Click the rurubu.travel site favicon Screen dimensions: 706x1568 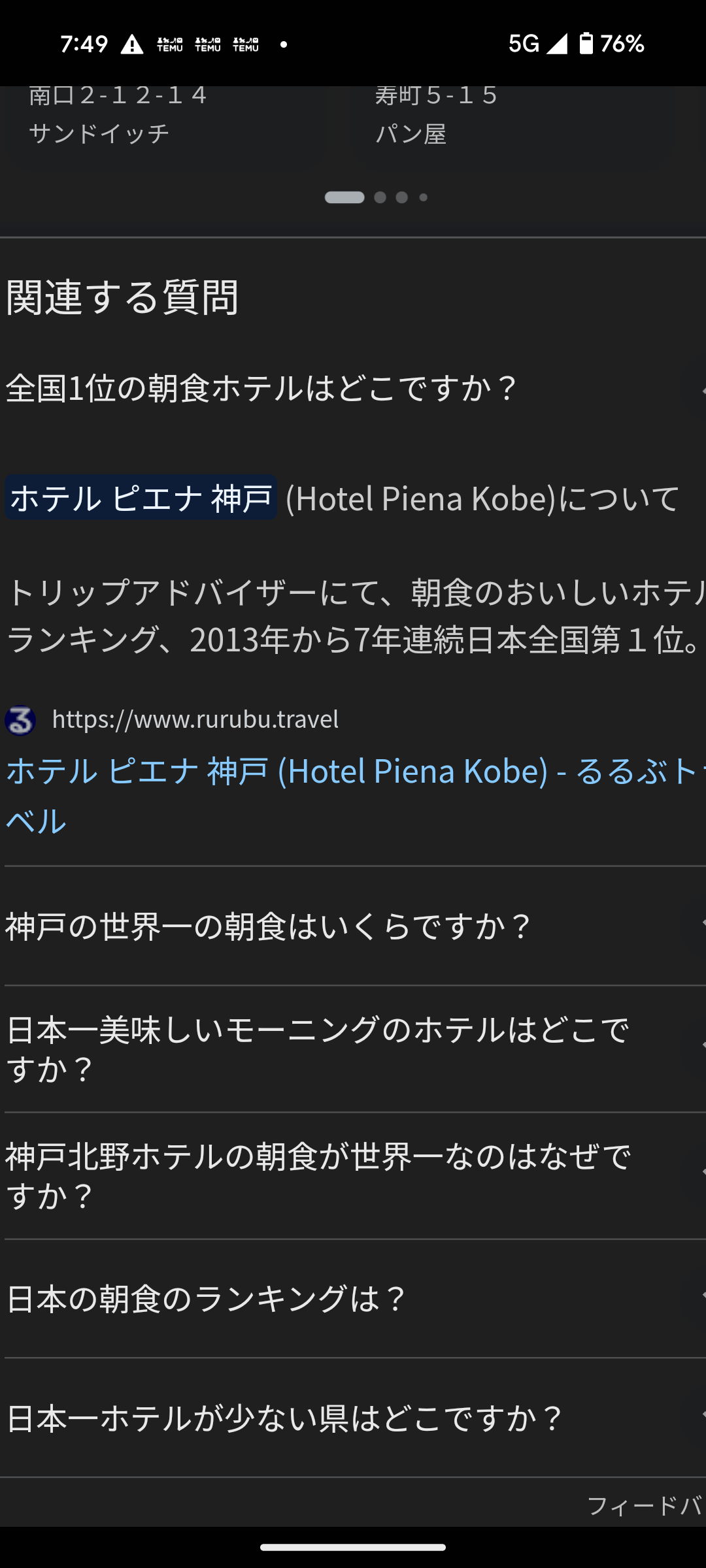point(20,720)
